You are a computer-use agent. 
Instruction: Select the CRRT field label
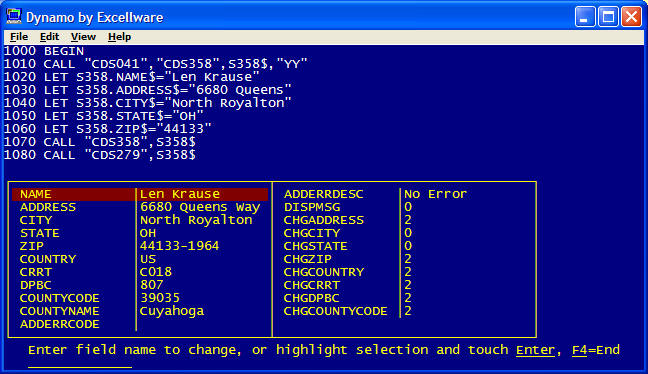click(36, 272)
